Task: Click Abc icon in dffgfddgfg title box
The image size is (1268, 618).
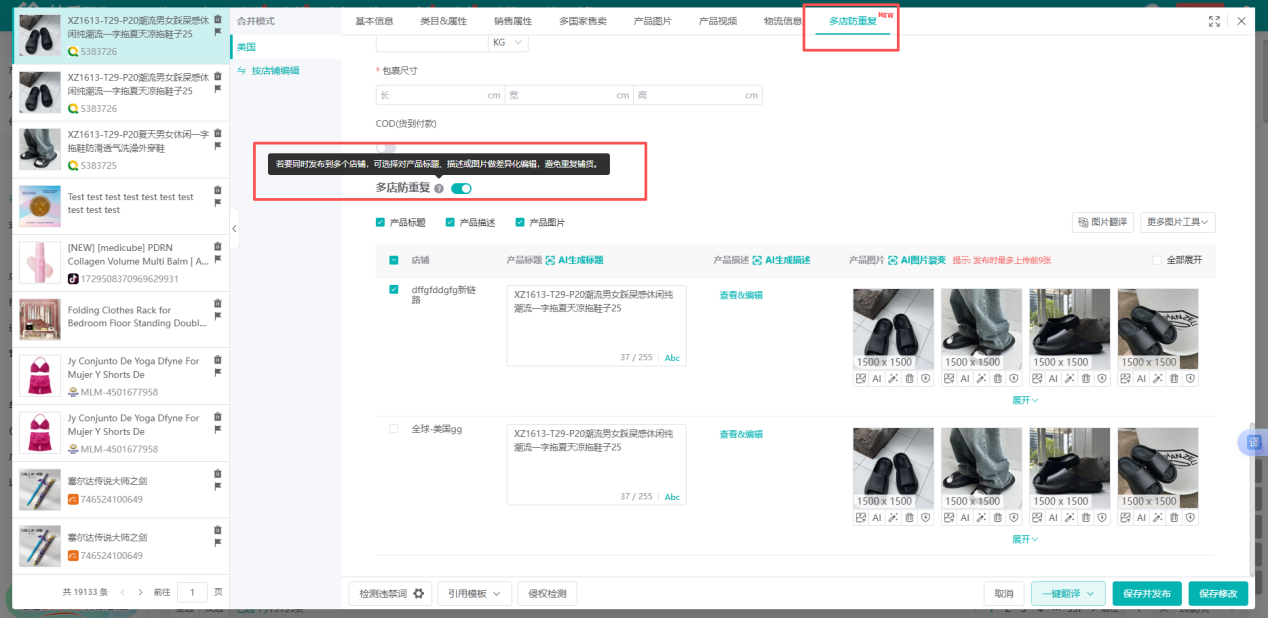Action: click(672, 358)
